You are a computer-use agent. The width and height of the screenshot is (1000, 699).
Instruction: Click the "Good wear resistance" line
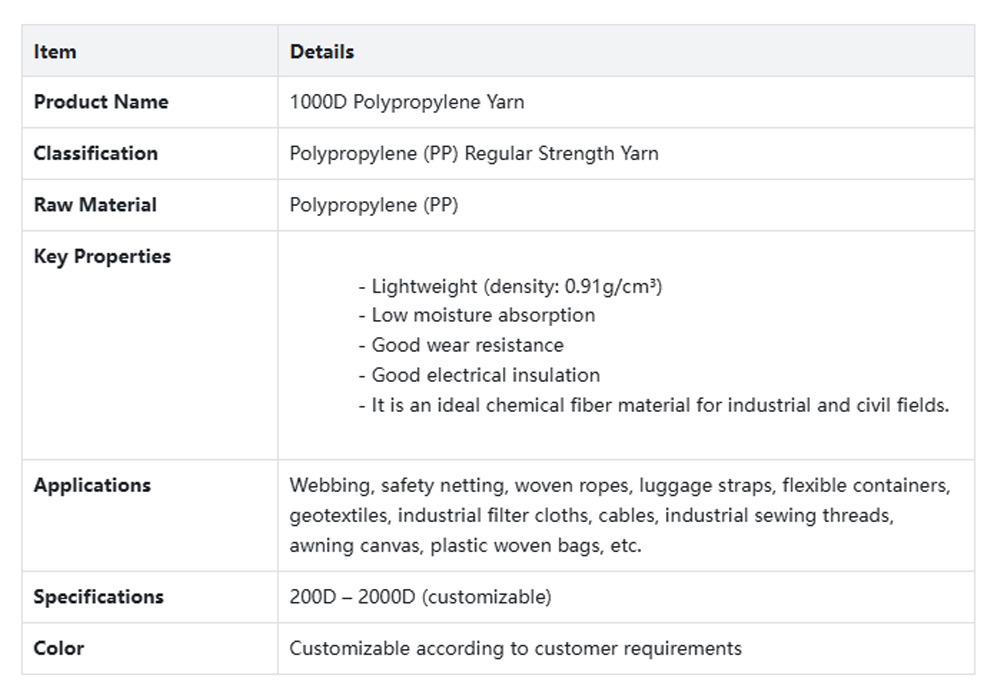pyautogui.click(x=460, y=346)
